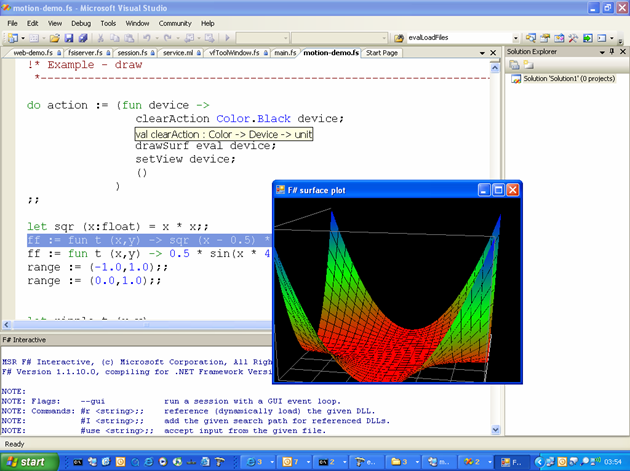Switch to the vfToolWindow.fs tab
This screenshot has height=471, width=630.
(236, 53)
